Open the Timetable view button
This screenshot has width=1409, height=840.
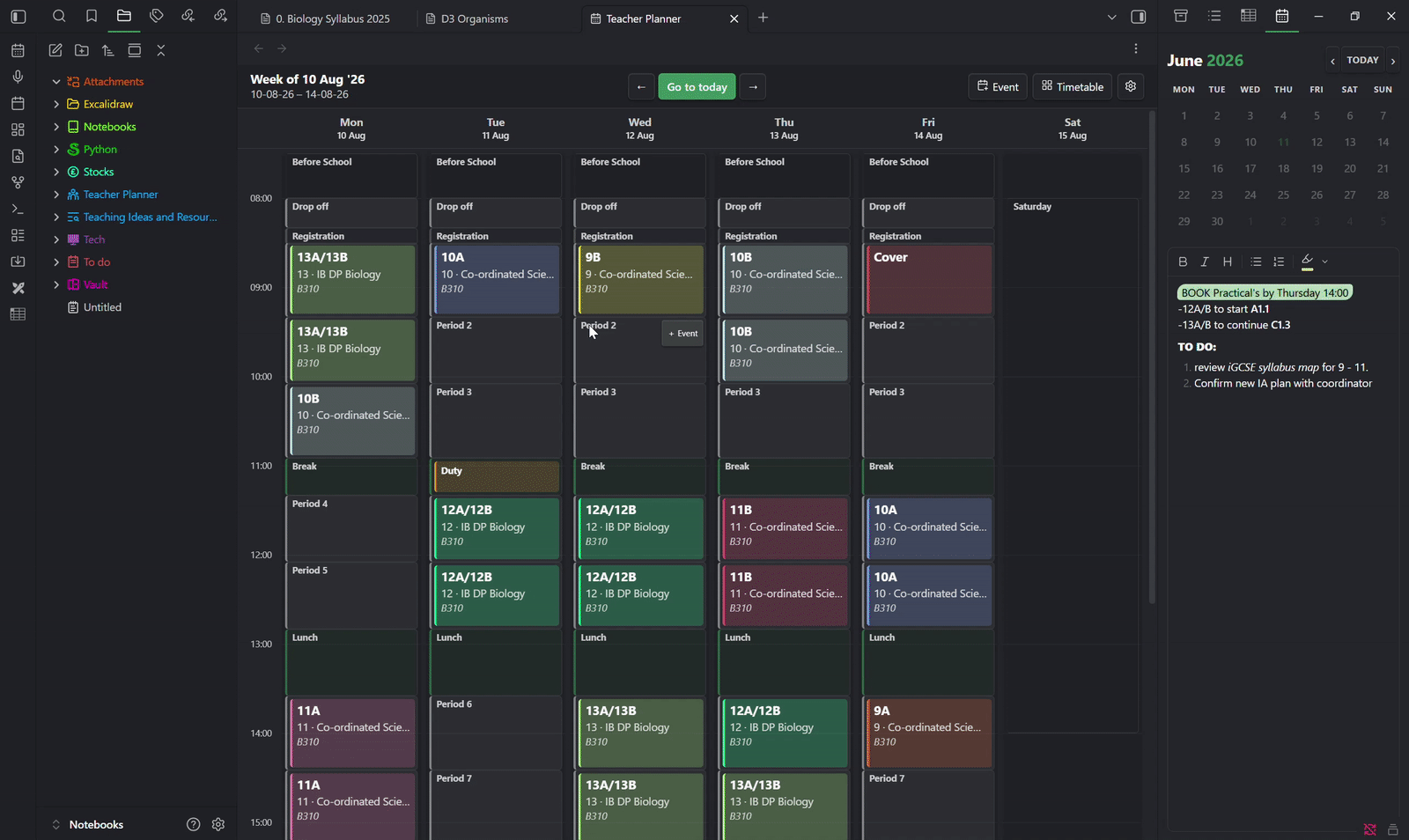(1072, 86)
